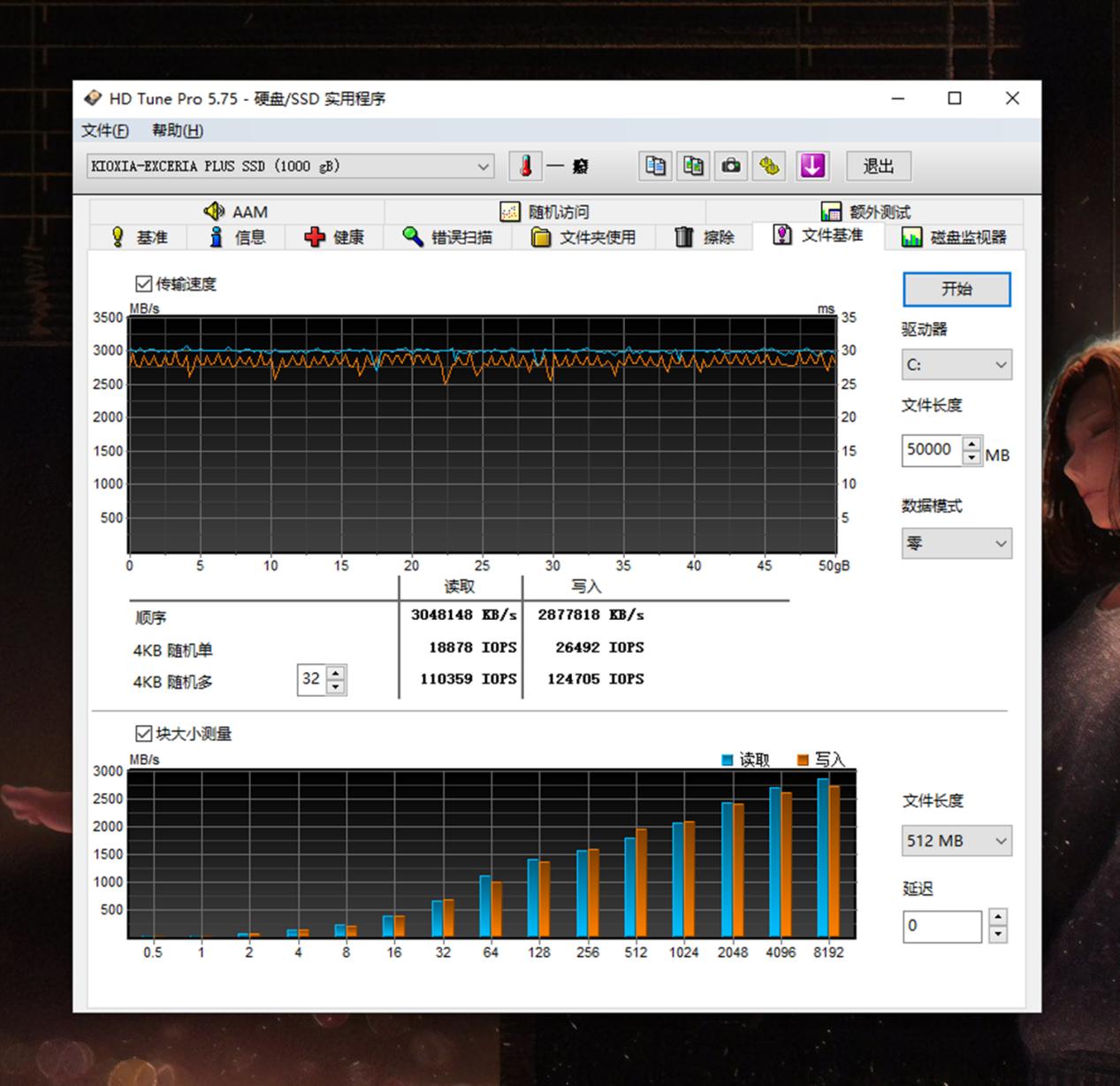Click the camera screenshot capture icon

[730, 166]
